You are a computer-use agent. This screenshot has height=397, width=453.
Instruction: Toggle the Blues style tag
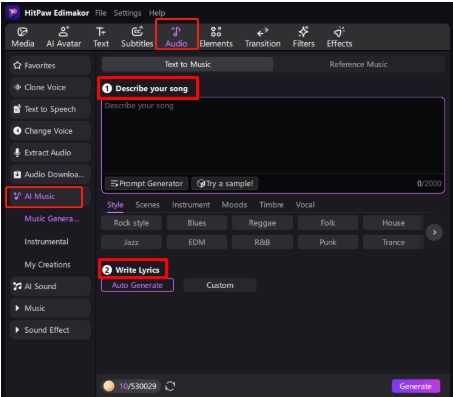click(197, 223)
